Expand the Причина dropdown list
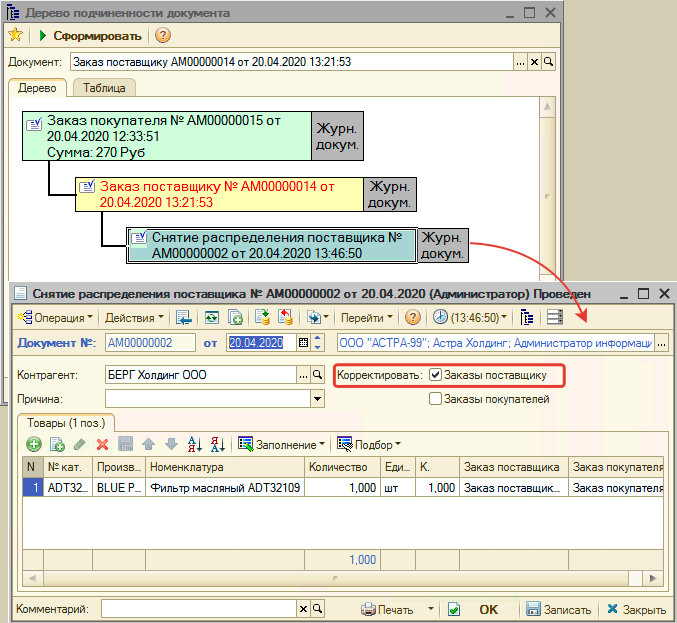This screenshot has height=623, width=677. [x=317, y=398]
